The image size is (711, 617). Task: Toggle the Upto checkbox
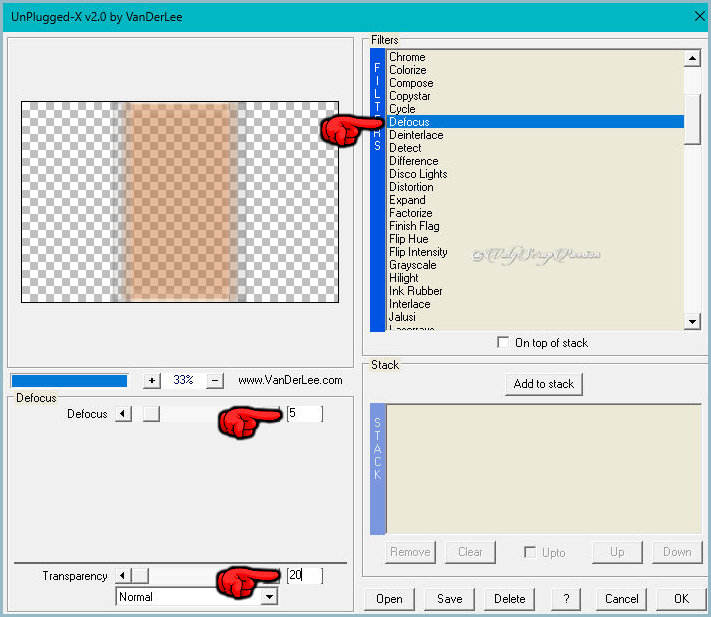pyautogui.click(x=529, y=552)
